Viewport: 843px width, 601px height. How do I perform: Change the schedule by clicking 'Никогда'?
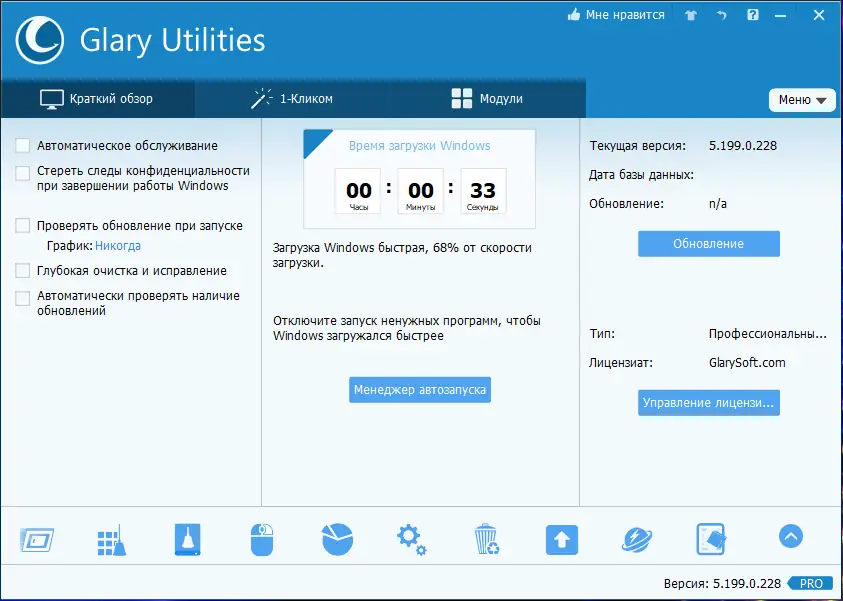click(119, 243)
